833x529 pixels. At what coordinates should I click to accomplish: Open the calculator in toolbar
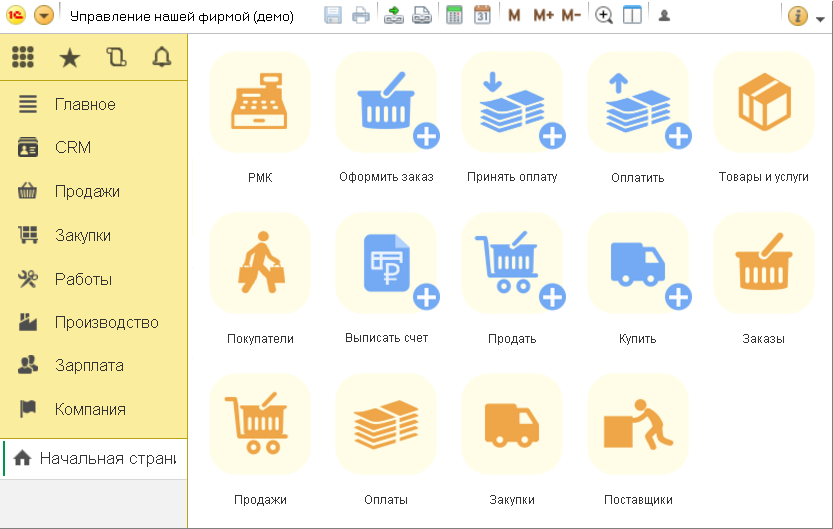tap(454, 16)
